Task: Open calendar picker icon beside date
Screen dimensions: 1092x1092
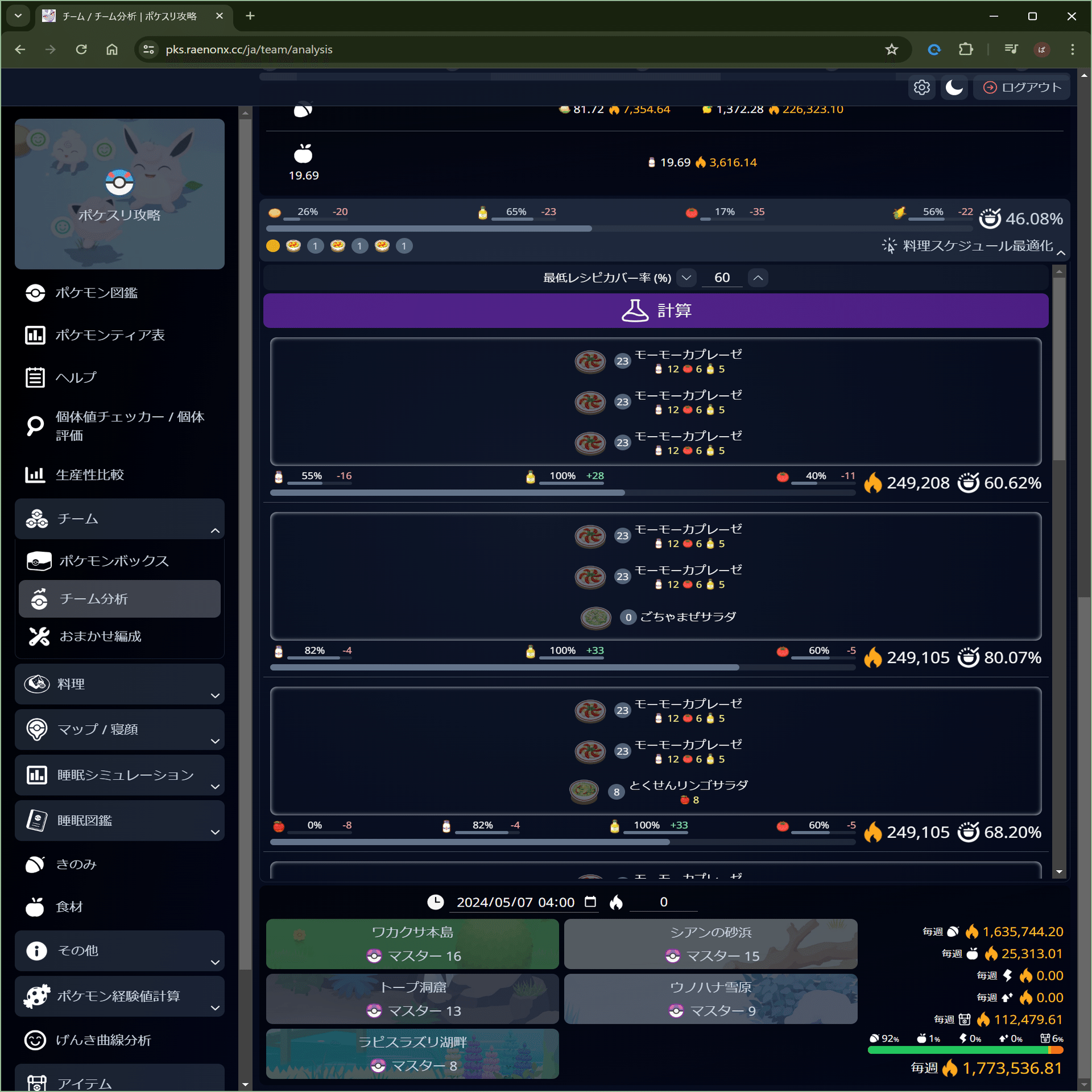Action: pos(590,901)
